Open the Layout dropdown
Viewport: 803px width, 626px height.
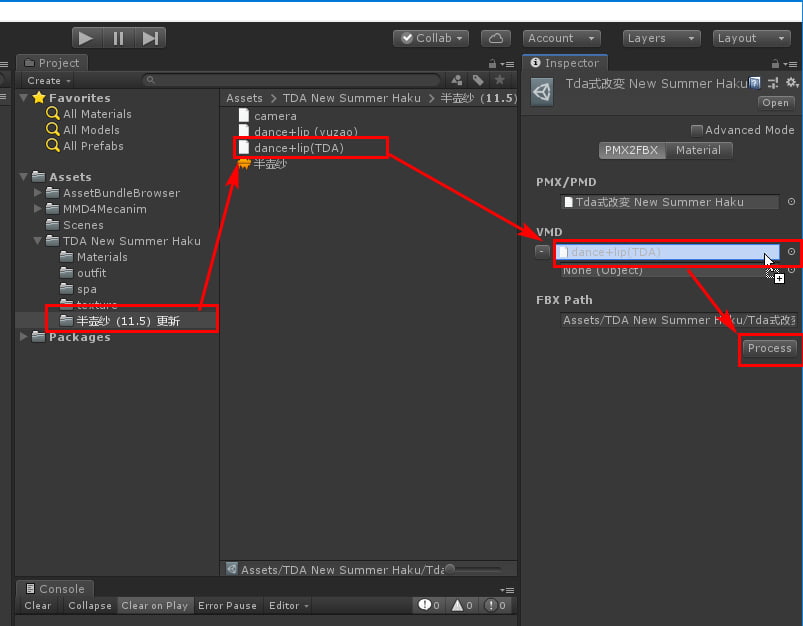[x=751, y=38]
